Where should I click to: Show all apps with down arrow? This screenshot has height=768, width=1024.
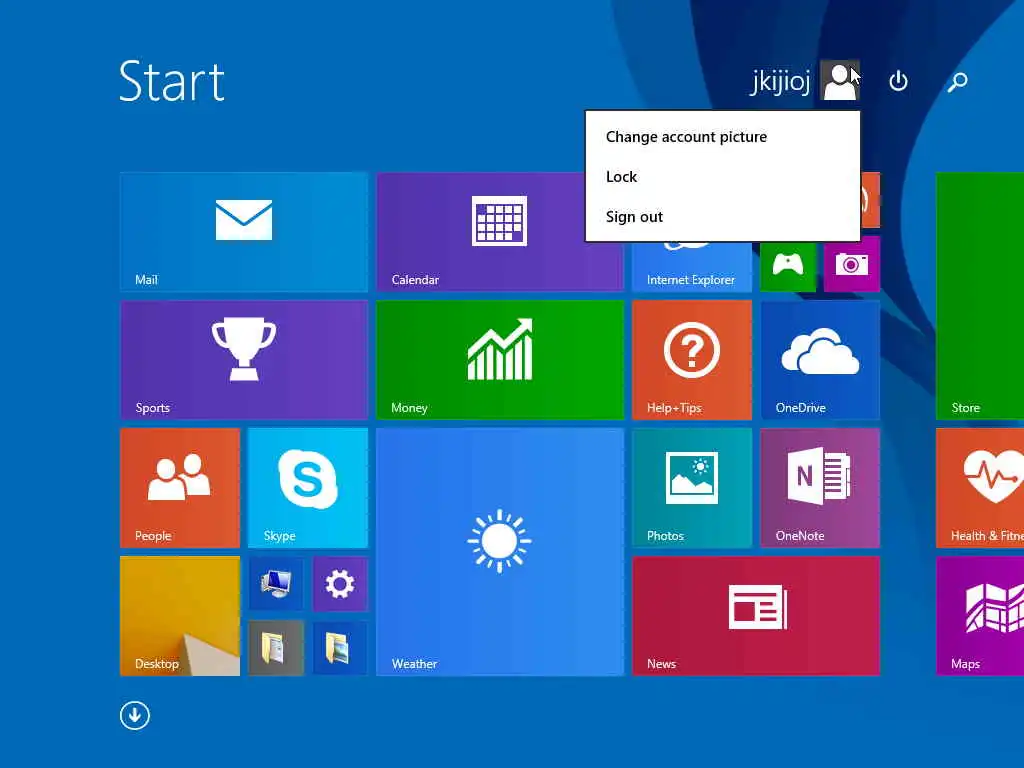click(135, 715)
